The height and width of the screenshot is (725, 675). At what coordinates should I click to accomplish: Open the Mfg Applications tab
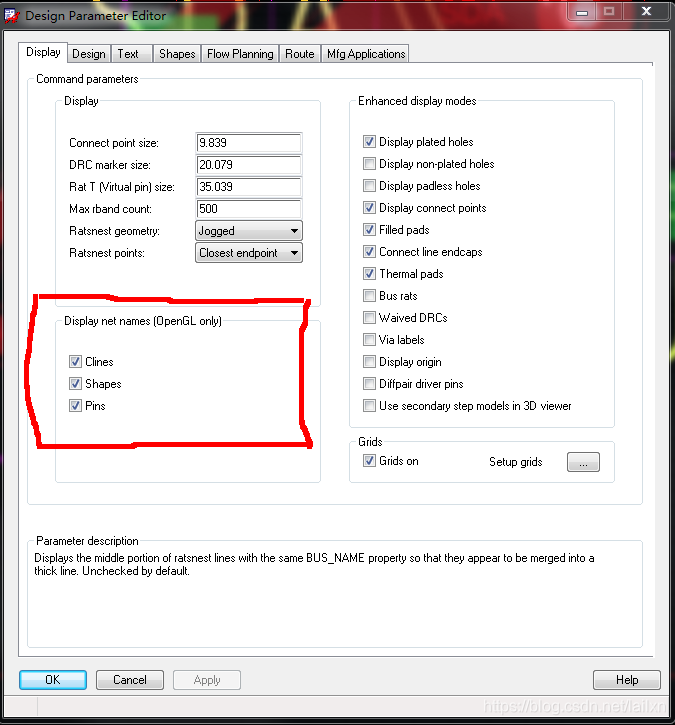point(366,54)
